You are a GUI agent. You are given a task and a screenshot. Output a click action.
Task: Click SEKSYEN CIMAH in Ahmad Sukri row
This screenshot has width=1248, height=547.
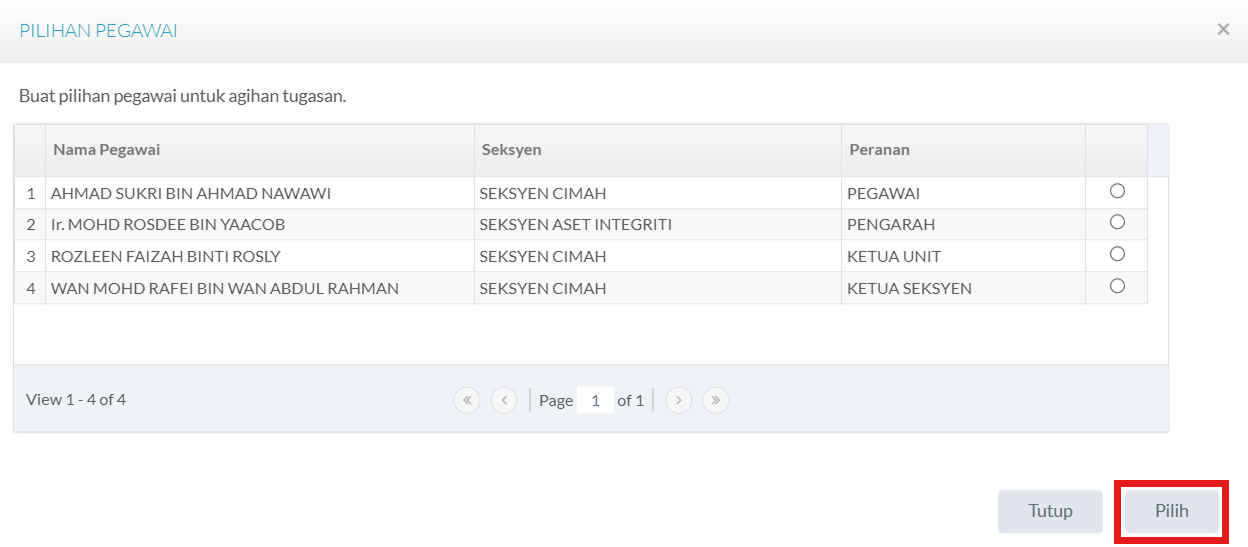click(x=657, y=193)
